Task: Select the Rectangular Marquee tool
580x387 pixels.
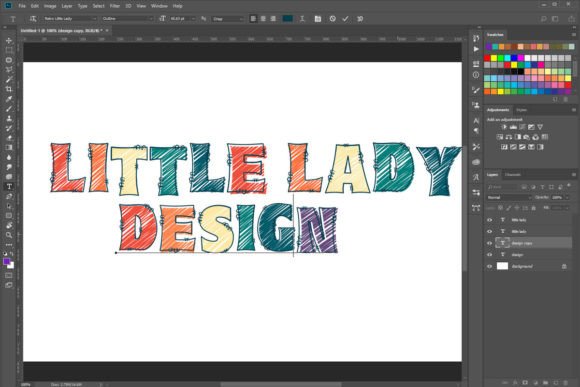Action: (x=9, y=50)
